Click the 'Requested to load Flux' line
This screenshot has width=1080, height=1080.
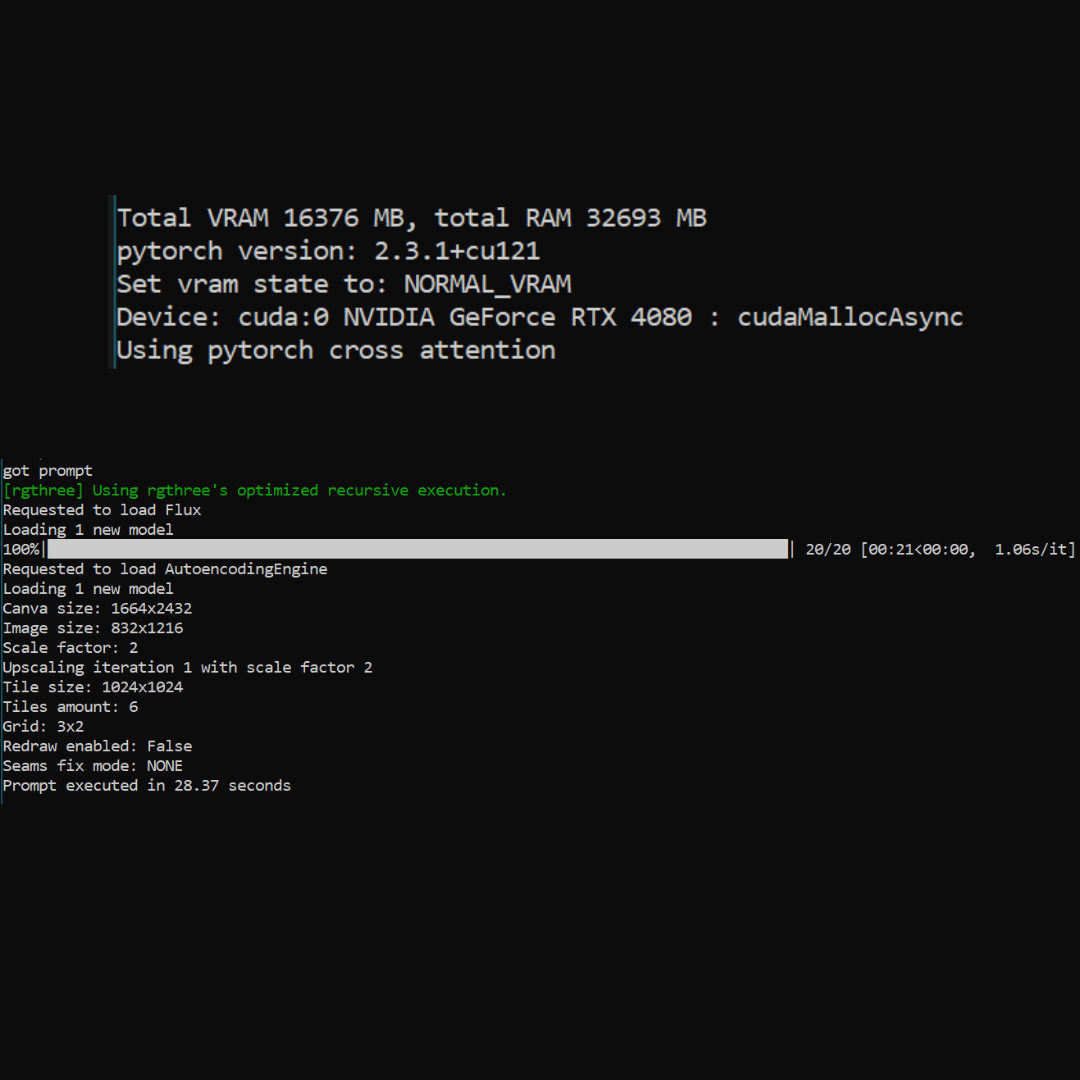click(x=102, y=510)
